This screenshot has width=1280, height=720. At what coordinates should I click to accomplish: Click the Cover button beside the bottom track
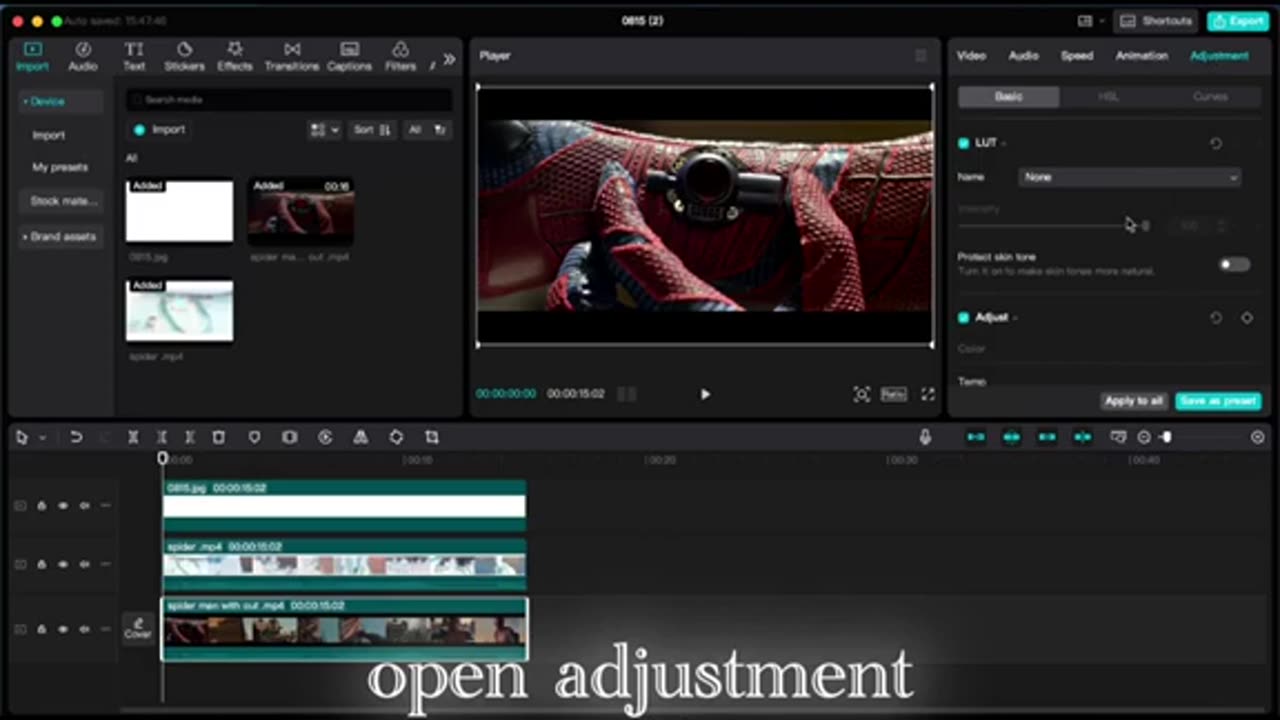138,628
